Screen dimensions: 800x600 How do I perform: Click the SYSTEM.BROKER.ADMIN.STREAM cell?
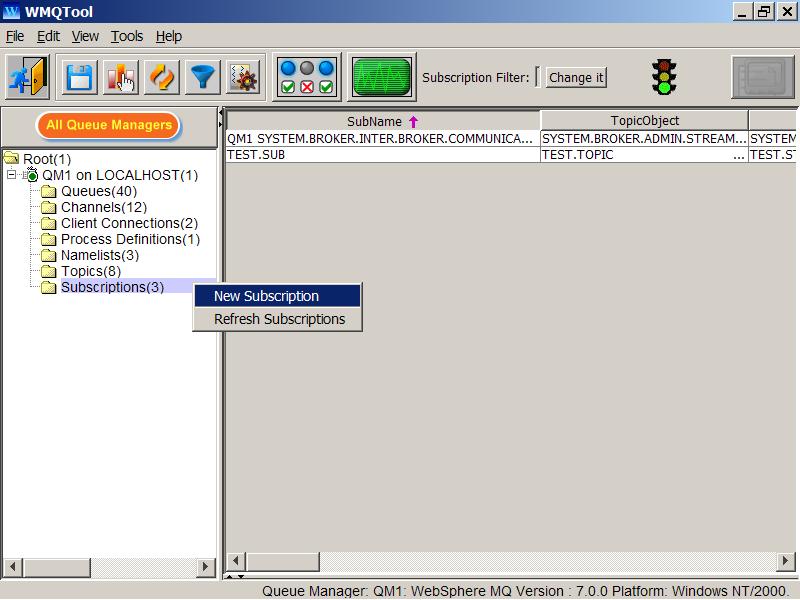[644, 138]
